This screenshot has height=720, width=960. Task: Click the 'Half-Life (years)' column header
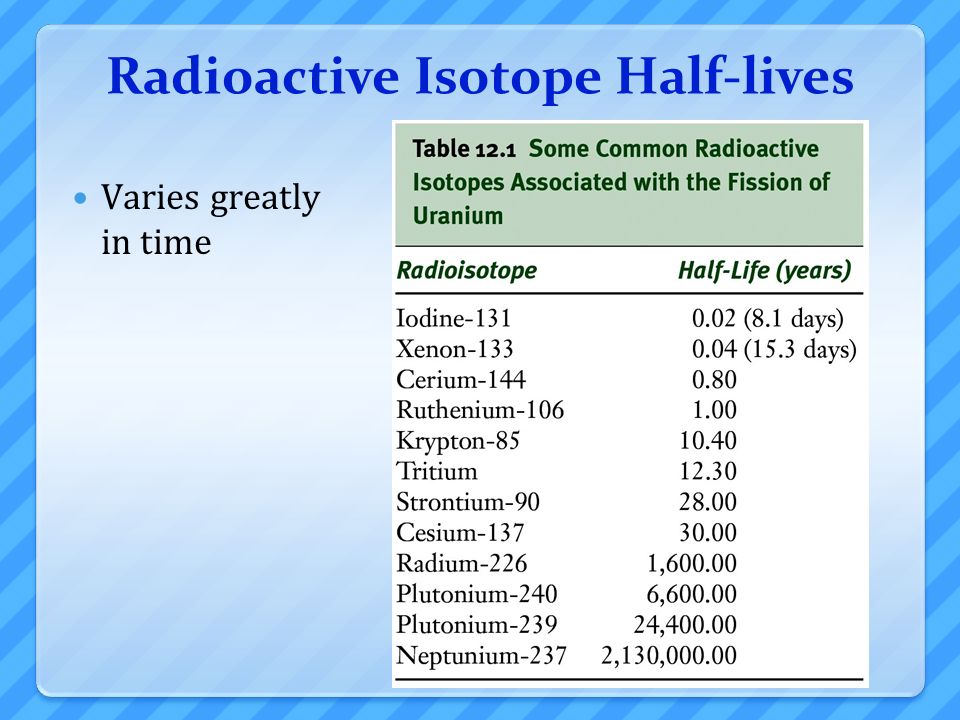pos(765,270)
